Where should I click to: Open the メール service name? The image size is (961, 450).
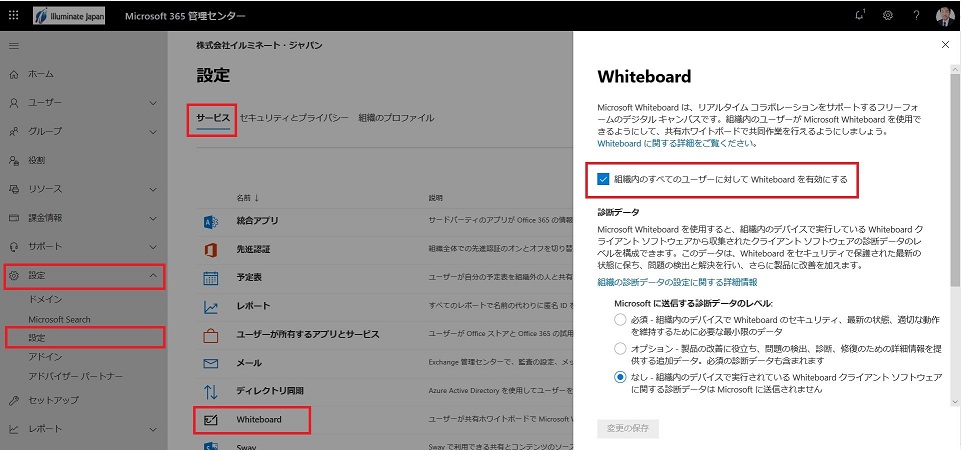(x=249, y=363)
